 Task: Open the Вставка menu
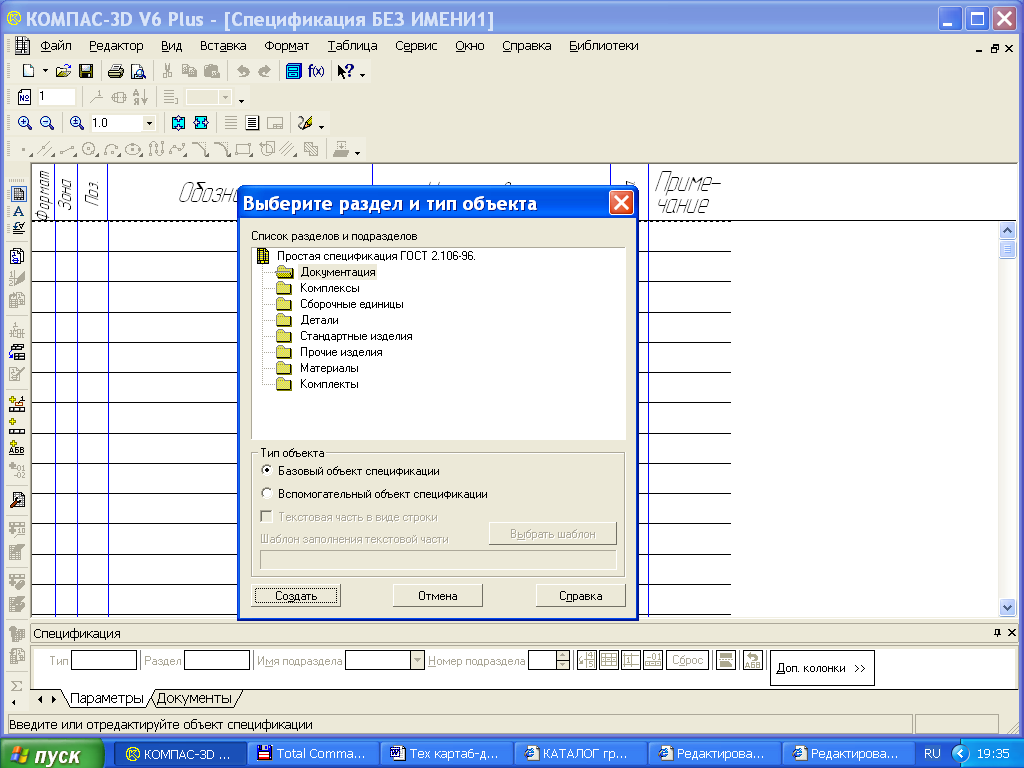[x=223, y=46]
